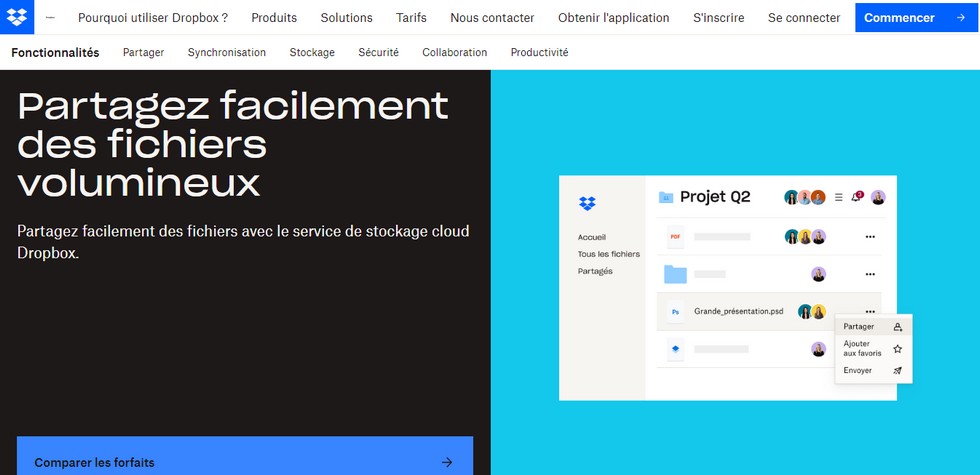The image size is (980, 475).
Task: Click the paper plane icon beside Envoyer
Action: pyautogui.click(x=898, y=371)
